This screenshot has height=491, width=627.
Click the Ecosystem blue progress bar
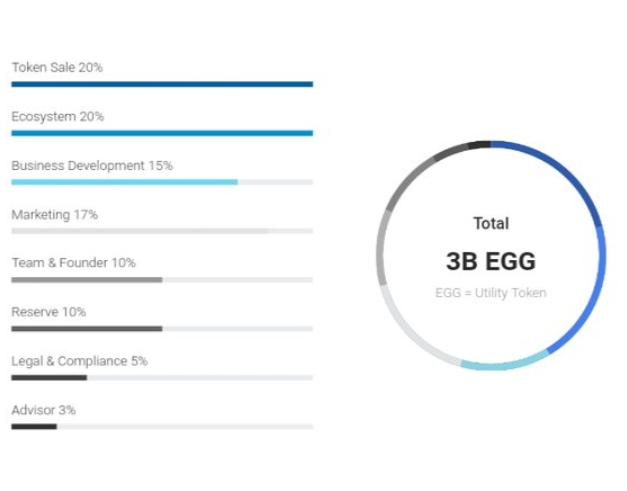click(162, 133)
